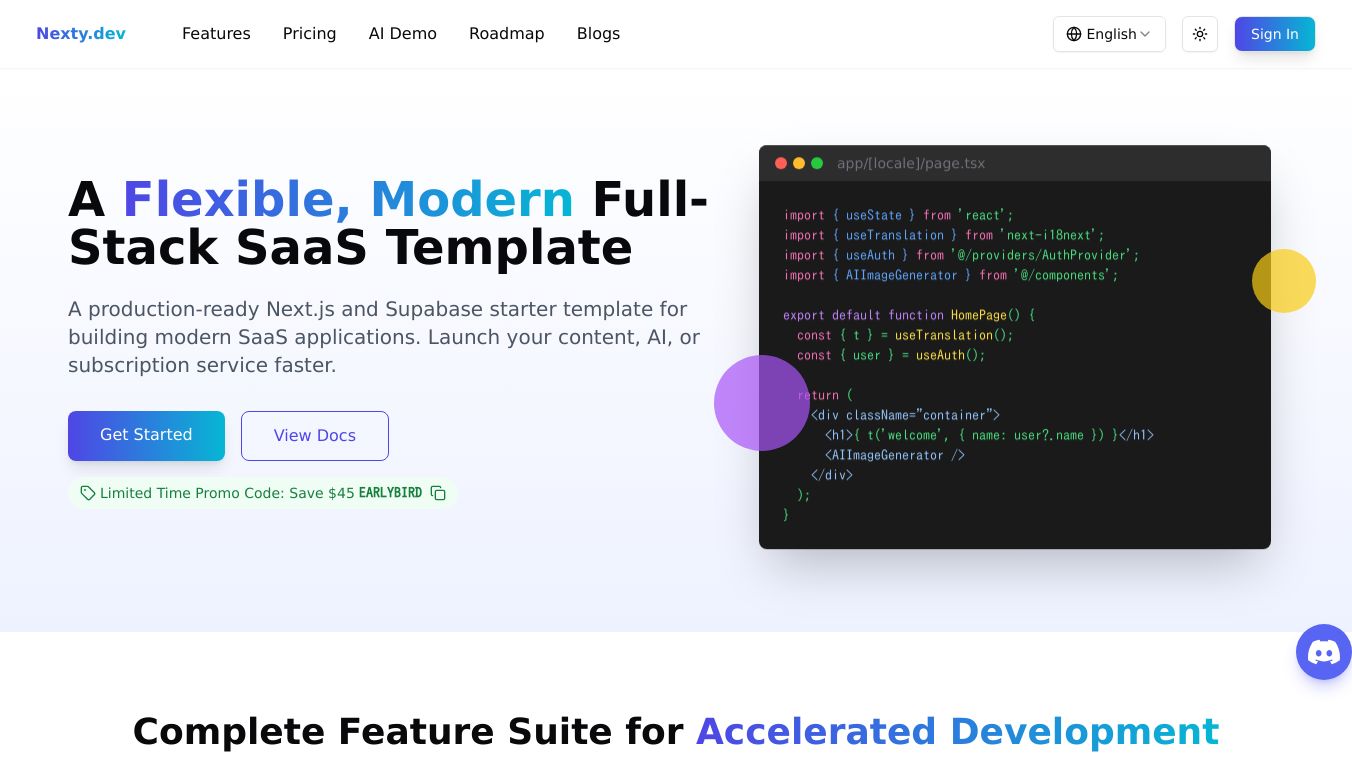1352x760 pixels.
Task: Click the yellow dot in code window
Action: click(799, 163)
